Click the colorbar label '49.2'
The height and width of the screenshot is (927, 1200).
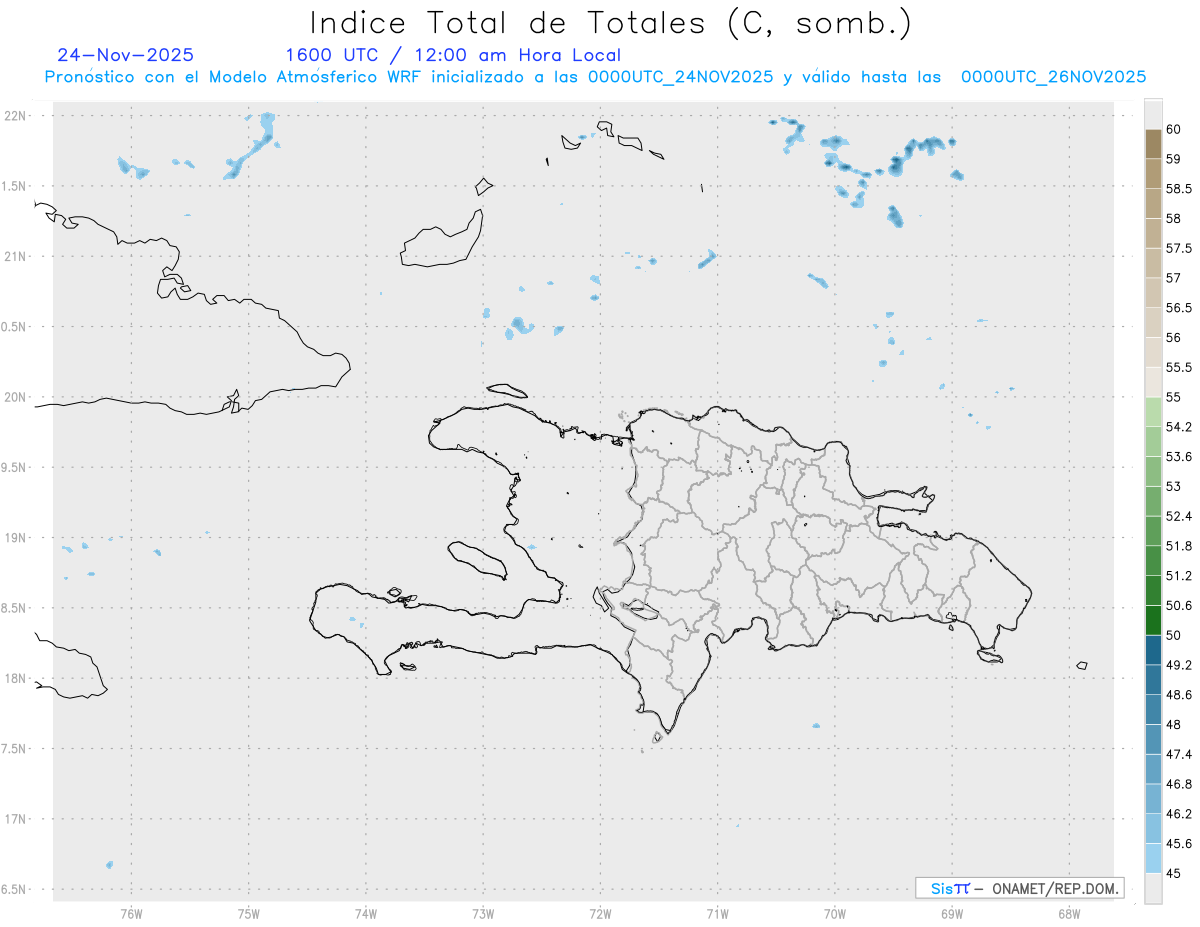point(1179,665)
